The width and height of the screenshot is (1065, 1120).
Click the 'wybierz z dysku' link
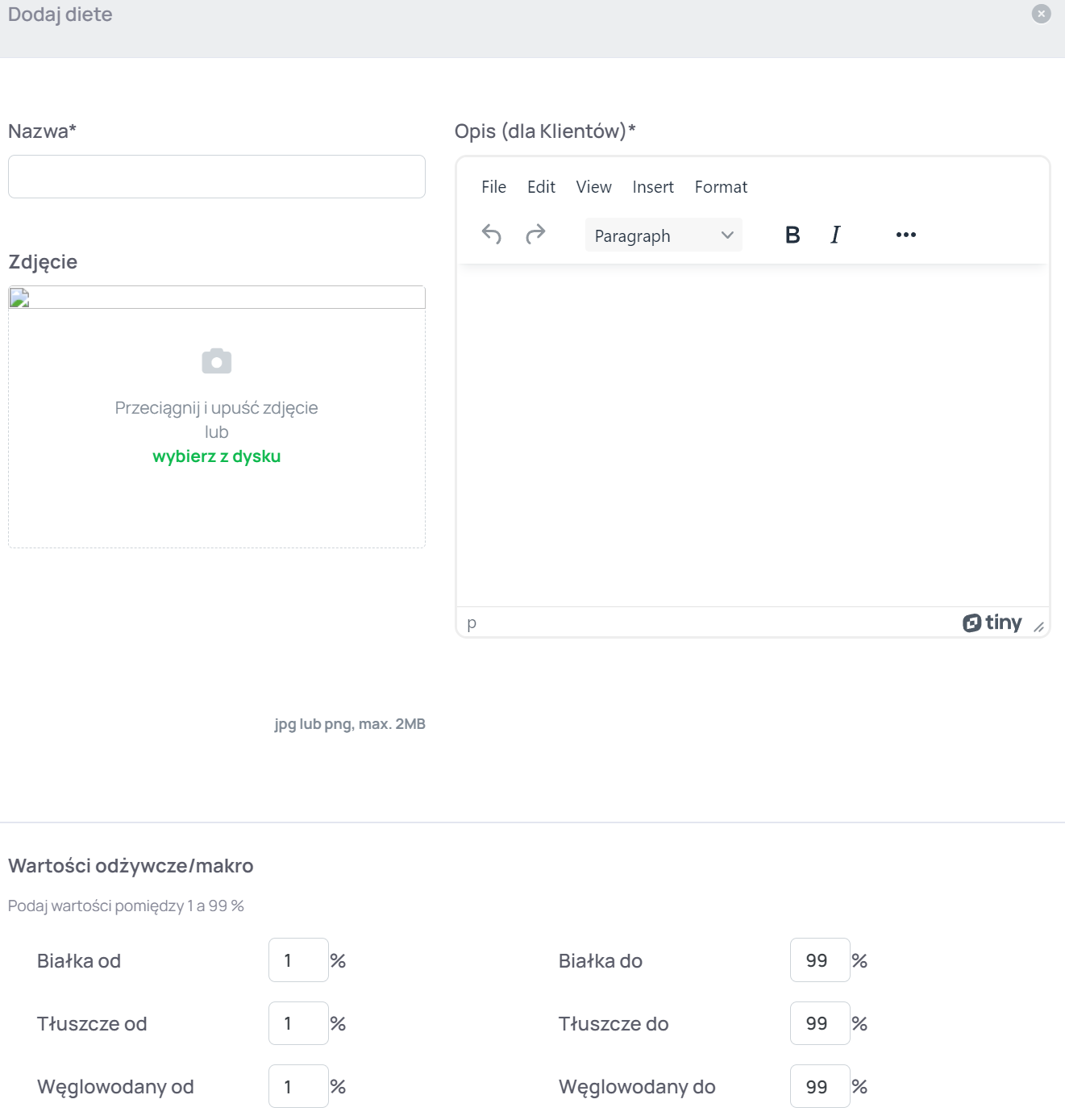(x=216, y=456)
